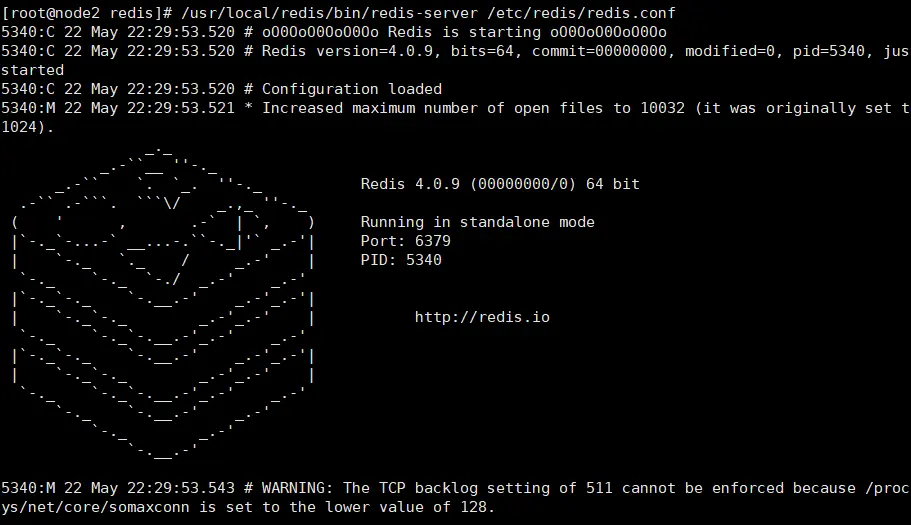Click the http://redis.io URL

tap(482, 317)
